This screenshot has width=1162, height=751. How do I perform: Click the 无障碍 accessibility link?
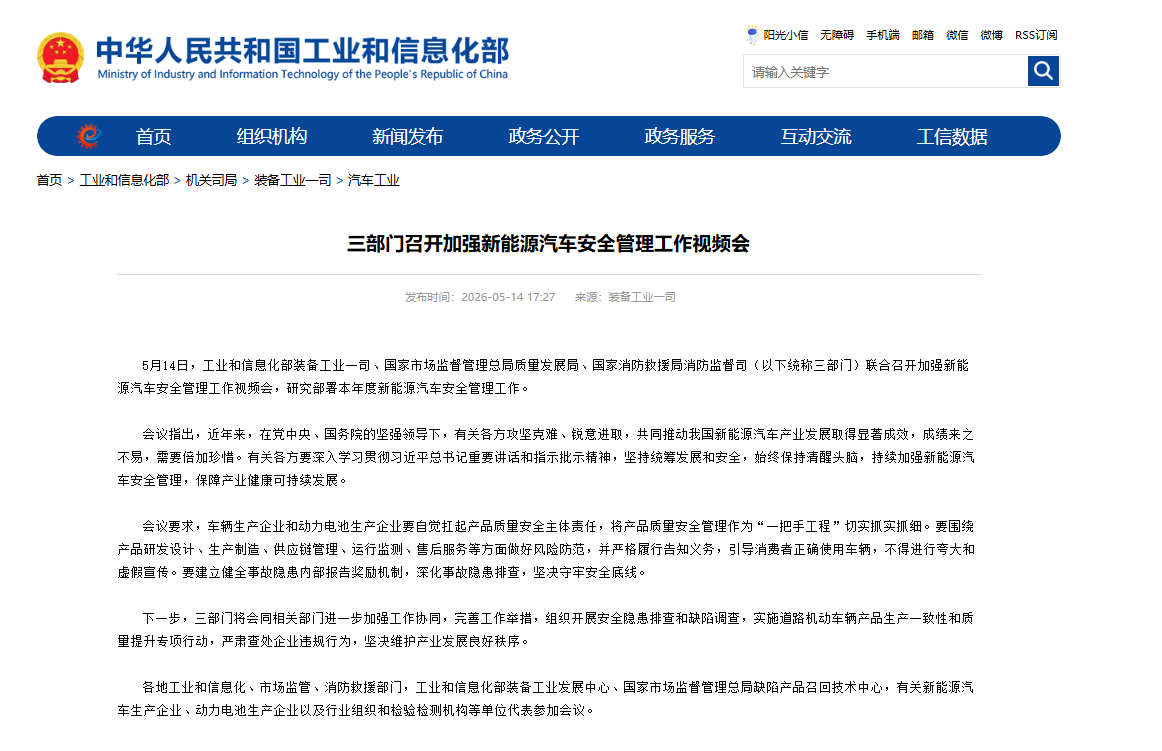(x=837, y=35)
